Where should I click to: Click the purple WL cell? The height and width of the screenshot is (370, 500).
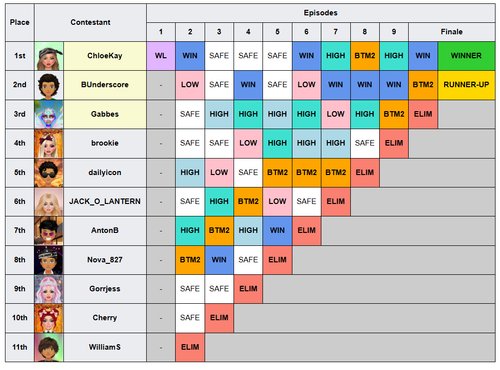161,56
